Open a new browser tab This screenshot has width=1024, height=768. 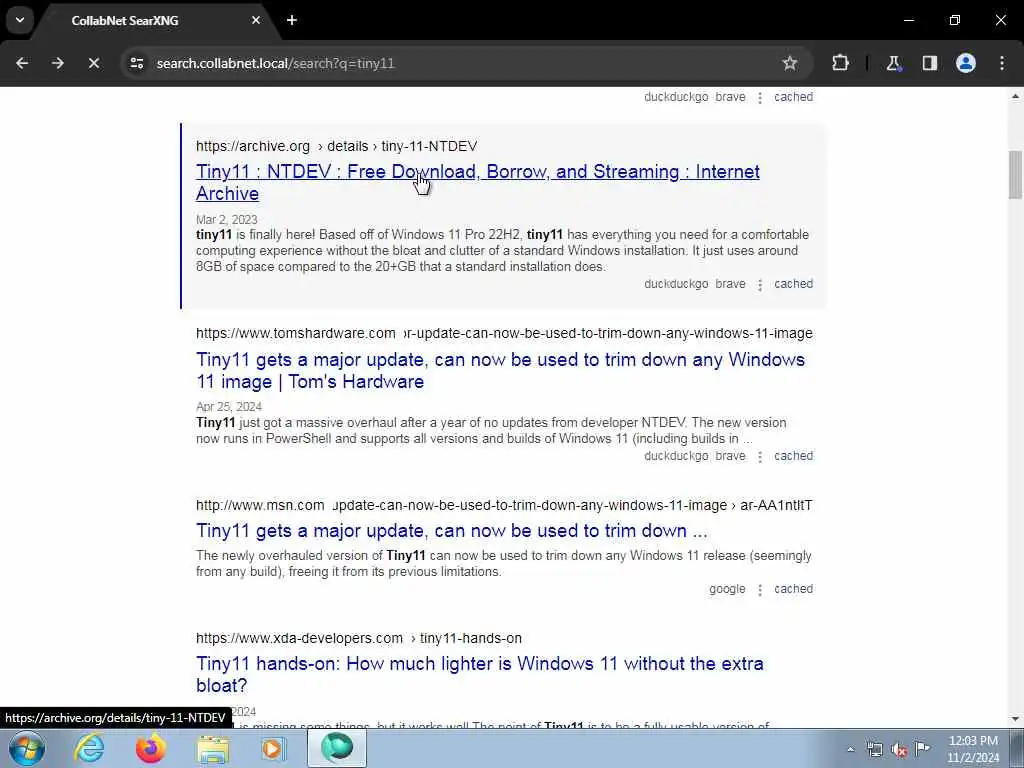pos(292,20)
